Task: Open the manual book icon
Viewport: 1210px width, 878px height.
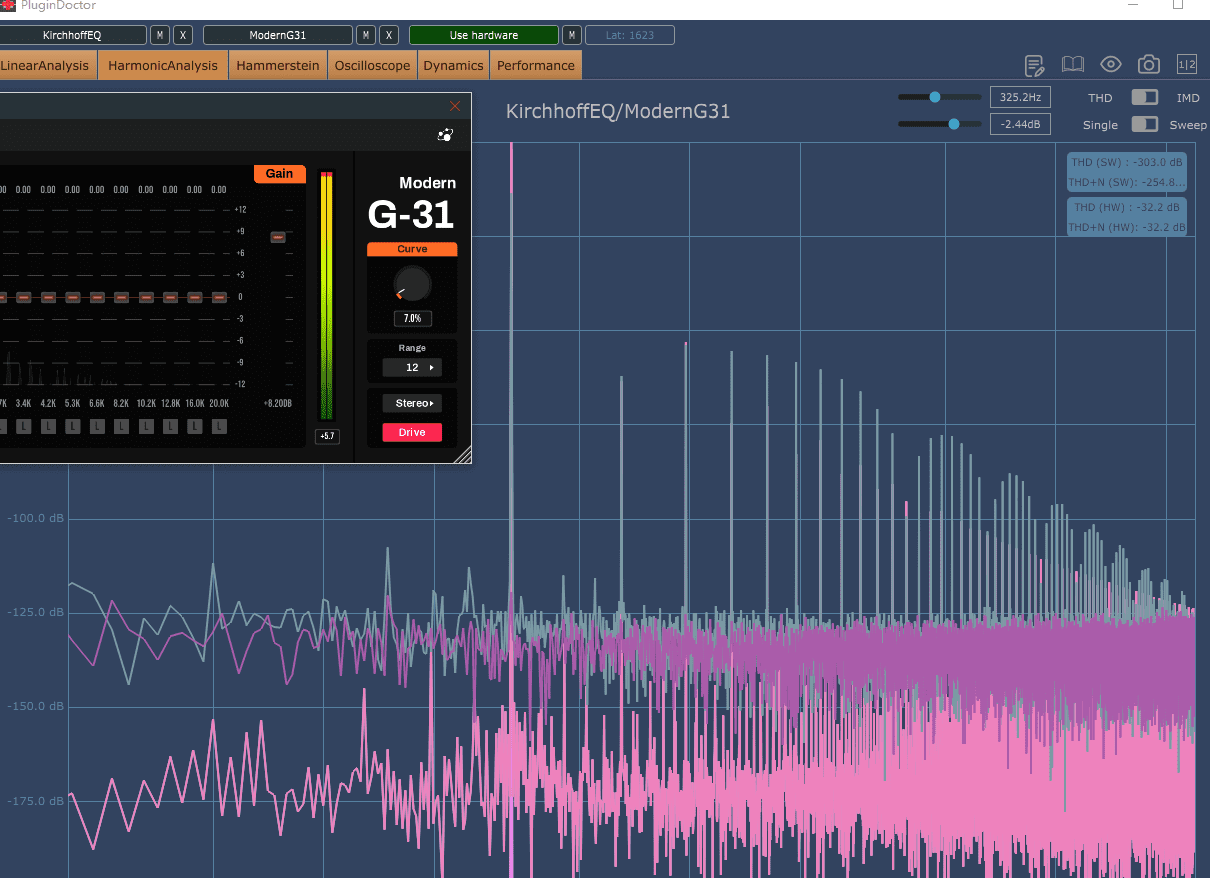Action: 1073,65
